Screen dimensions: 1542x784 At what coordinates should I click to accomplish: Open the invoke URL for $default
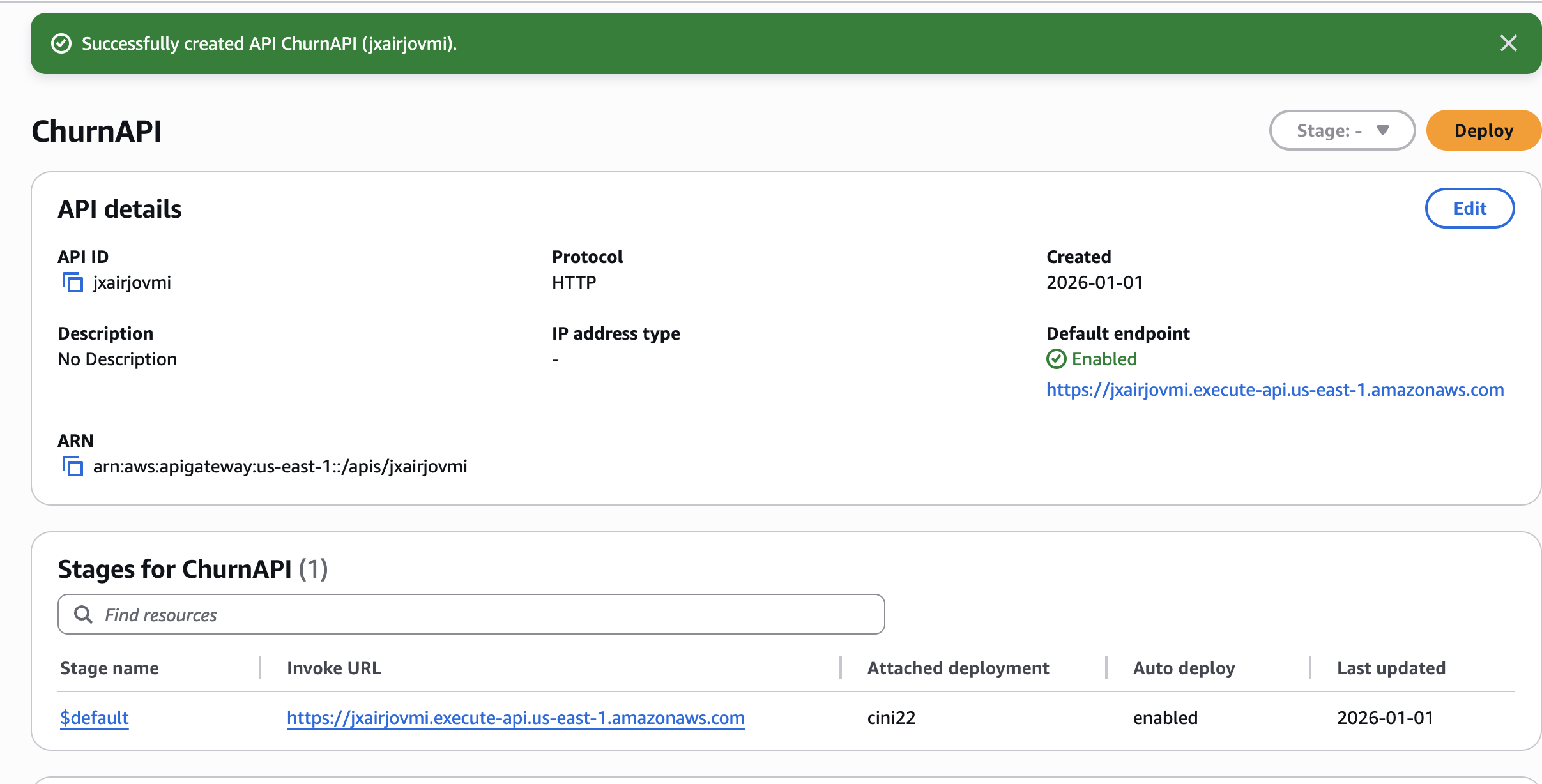point(515,718)
